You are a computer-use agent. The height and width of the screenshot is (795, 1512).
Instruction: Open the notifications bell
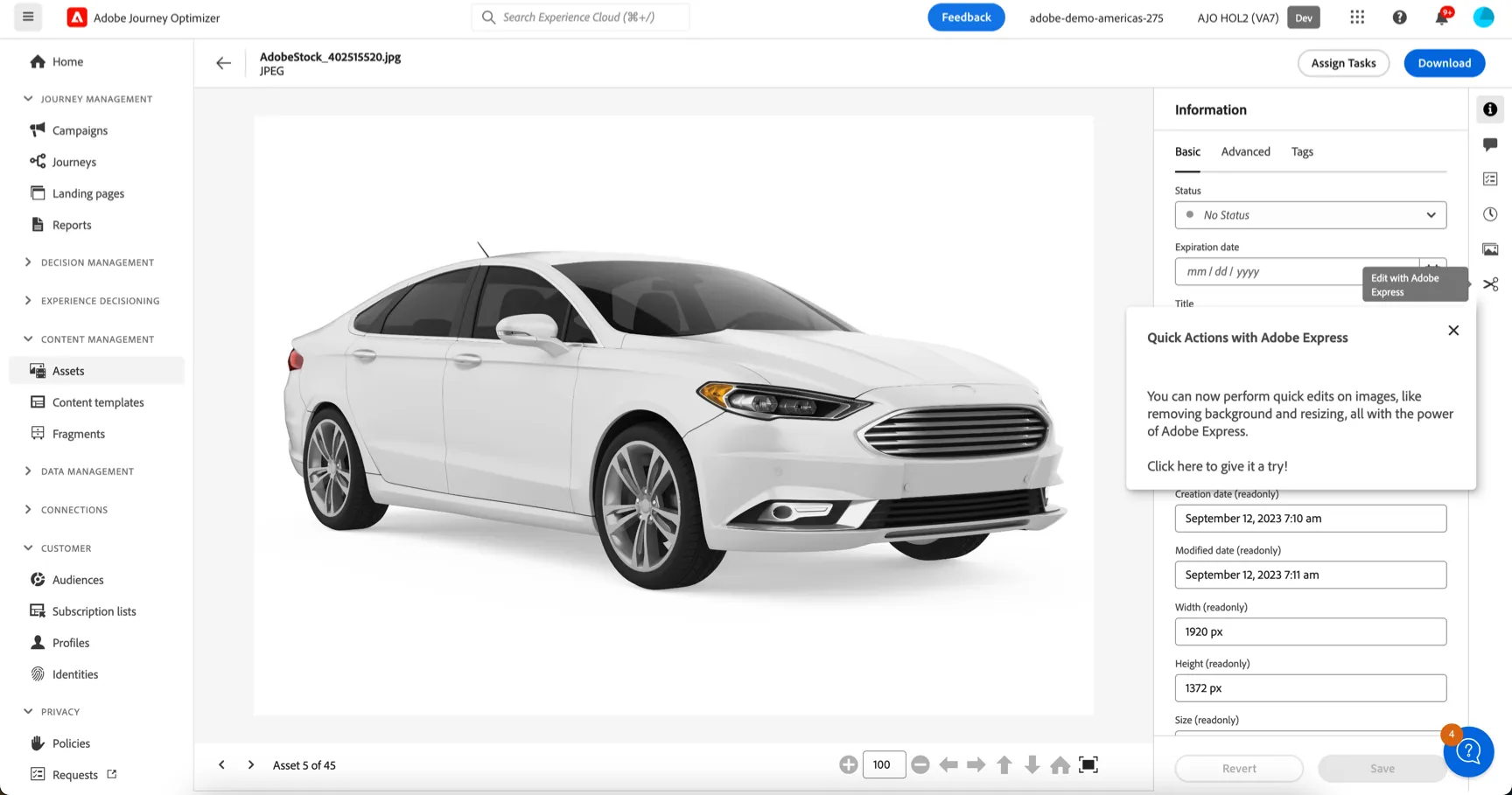[x=1442, y=17]
